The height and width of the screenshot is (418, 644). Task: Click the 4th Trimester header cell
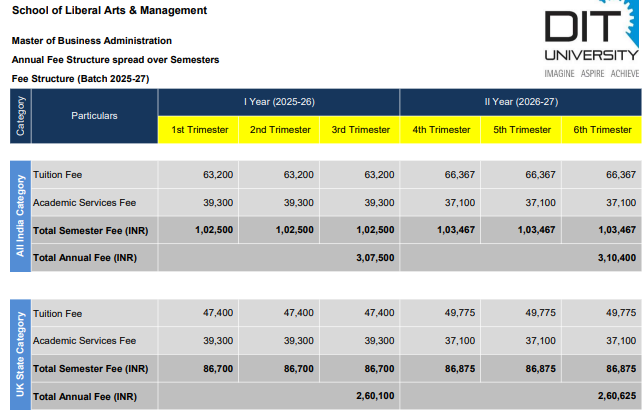(x=440, y=130)
